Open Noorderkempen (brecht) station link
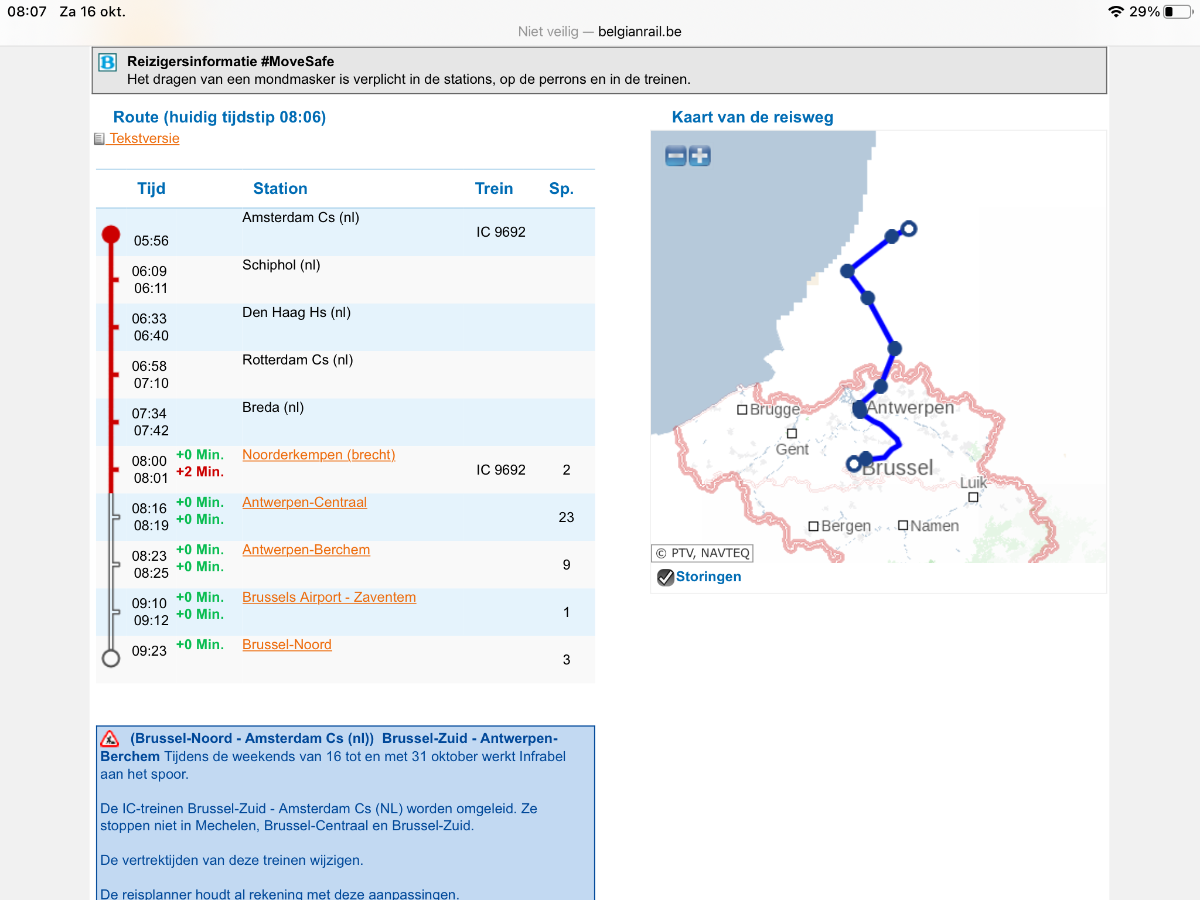Screen dimensions: 1200x900 (318, 455)
